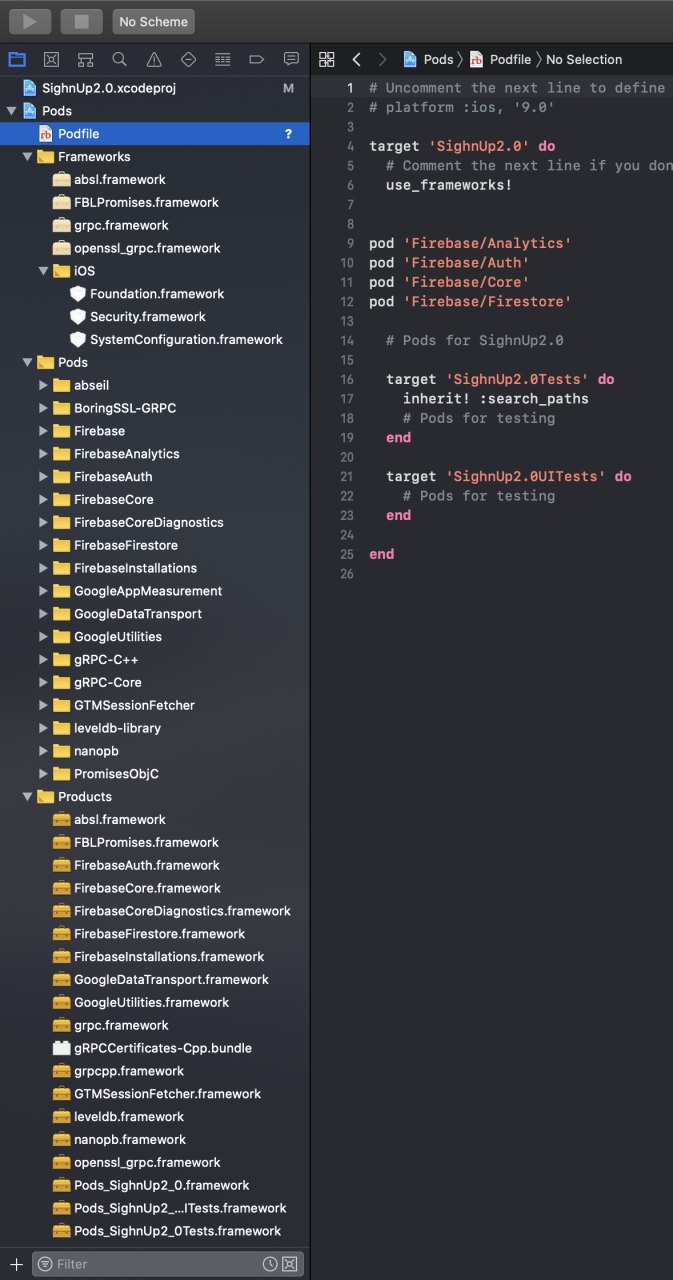Expand the FirebaseAuth folder
The image size is (673, 1280).
click(43, 477)
